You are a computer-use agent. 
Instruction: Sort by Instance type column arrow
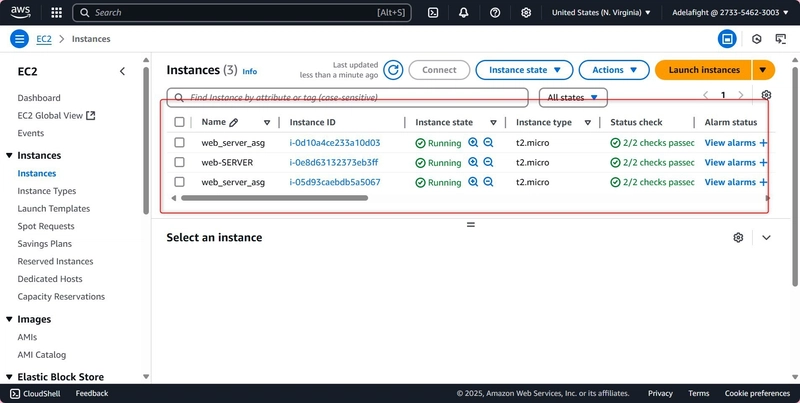pos(588,122)
